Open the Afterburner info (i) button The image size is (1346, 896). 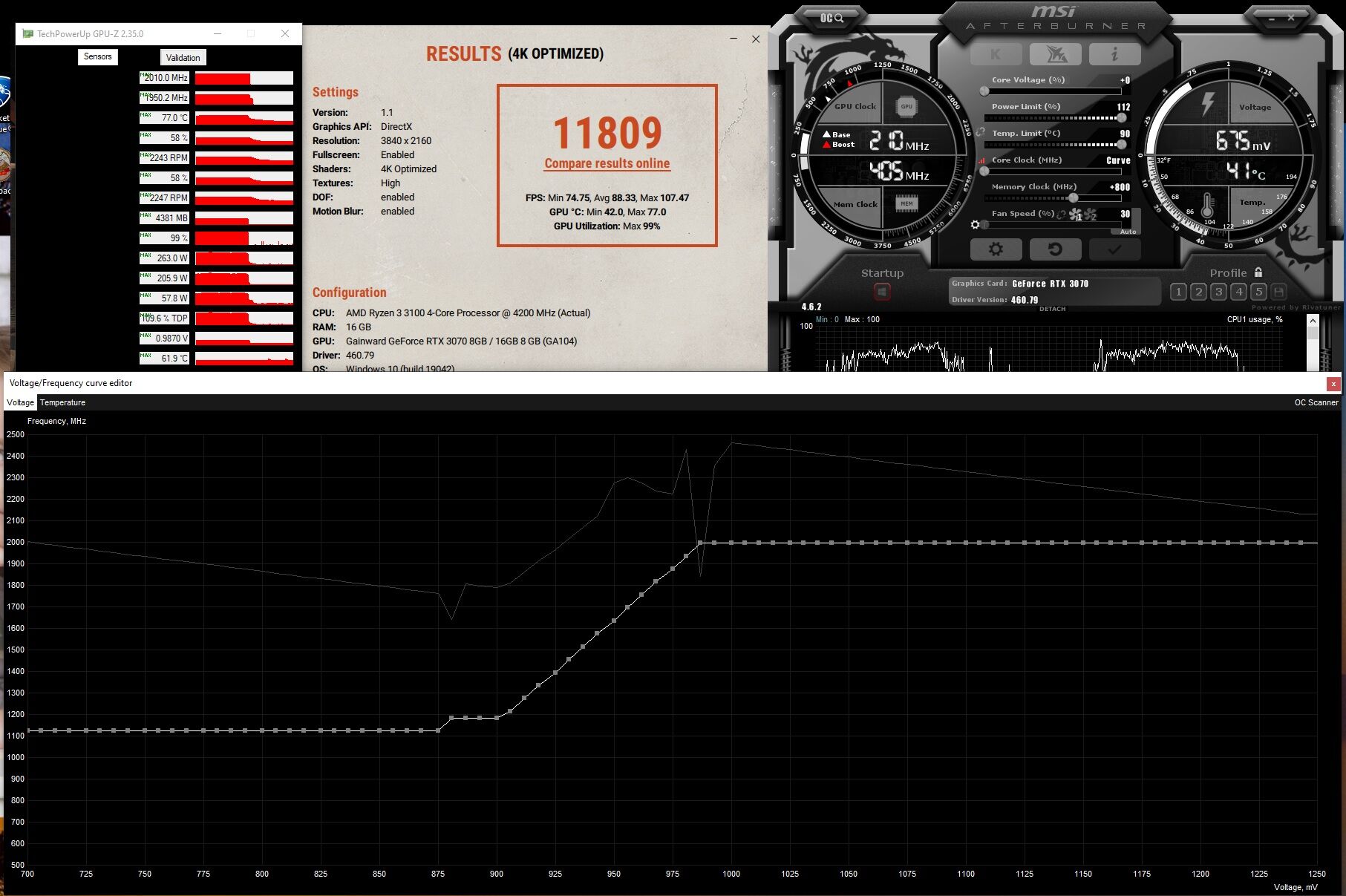click(x=1114, y=54)
